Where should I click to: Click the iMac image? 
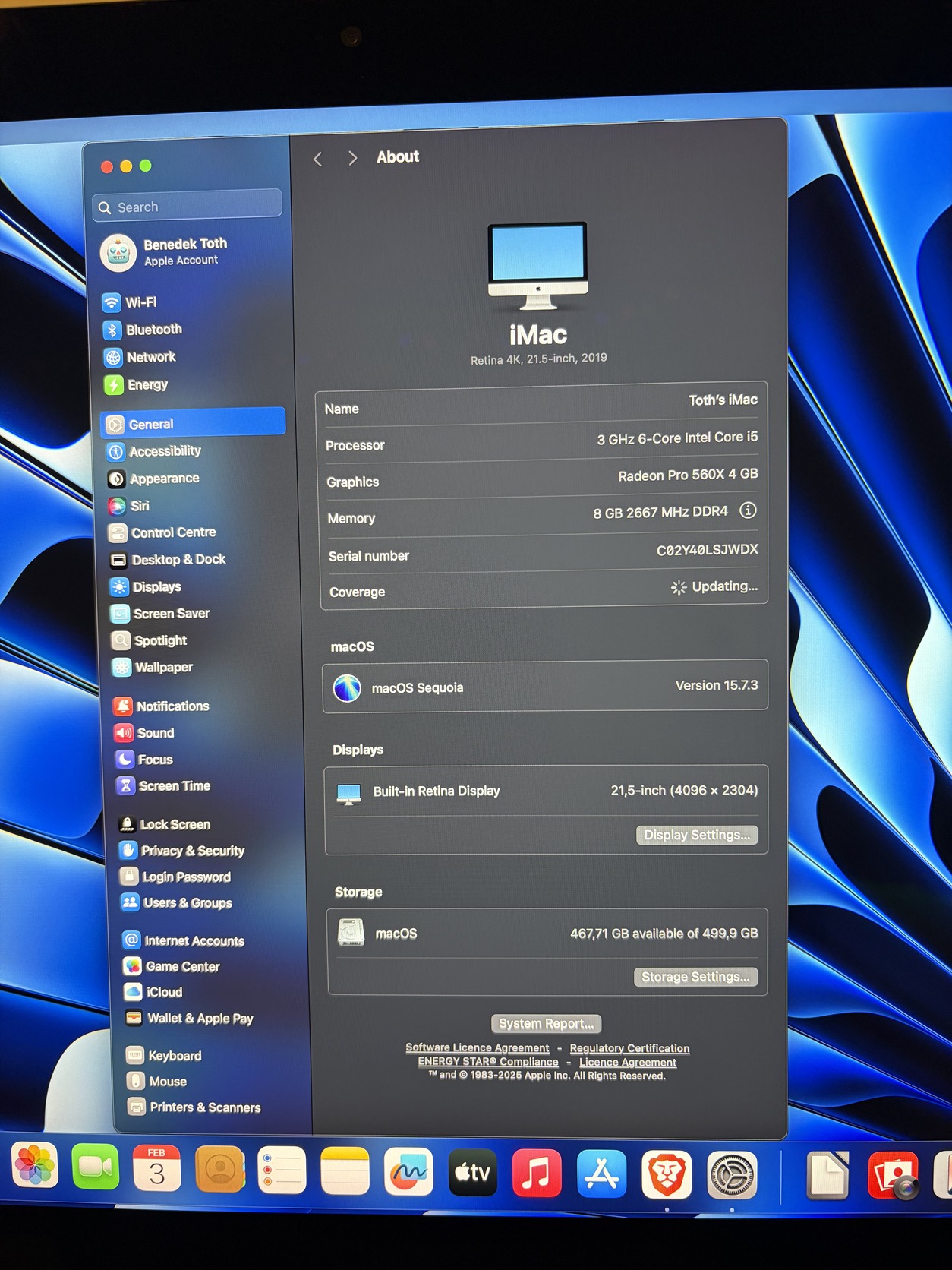pos(537,265)
